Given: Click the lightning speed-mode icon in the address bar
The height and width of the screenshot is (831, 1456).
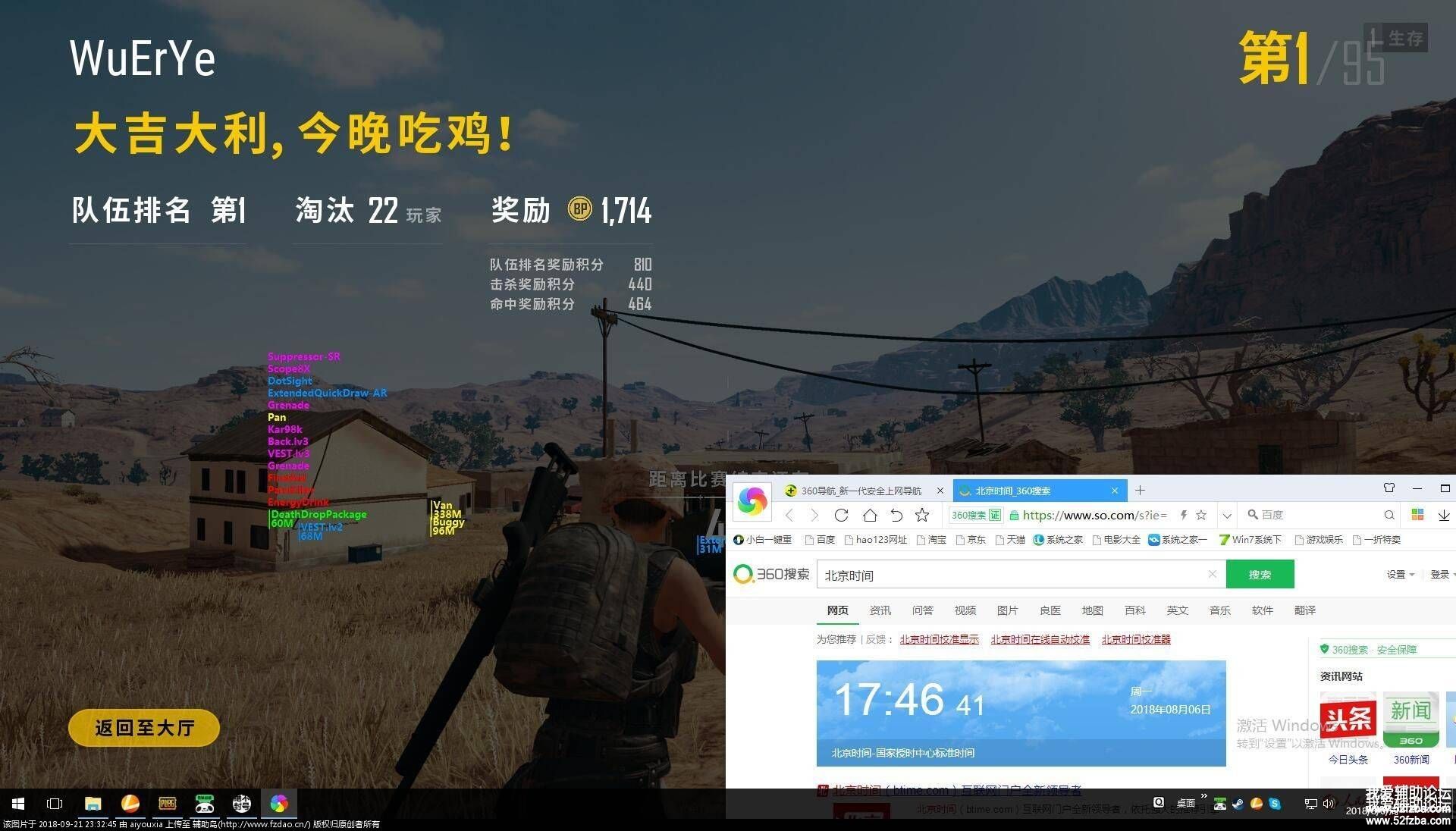Looking at the screenshot, I should pyautogui.click(x=1183, y=515).
